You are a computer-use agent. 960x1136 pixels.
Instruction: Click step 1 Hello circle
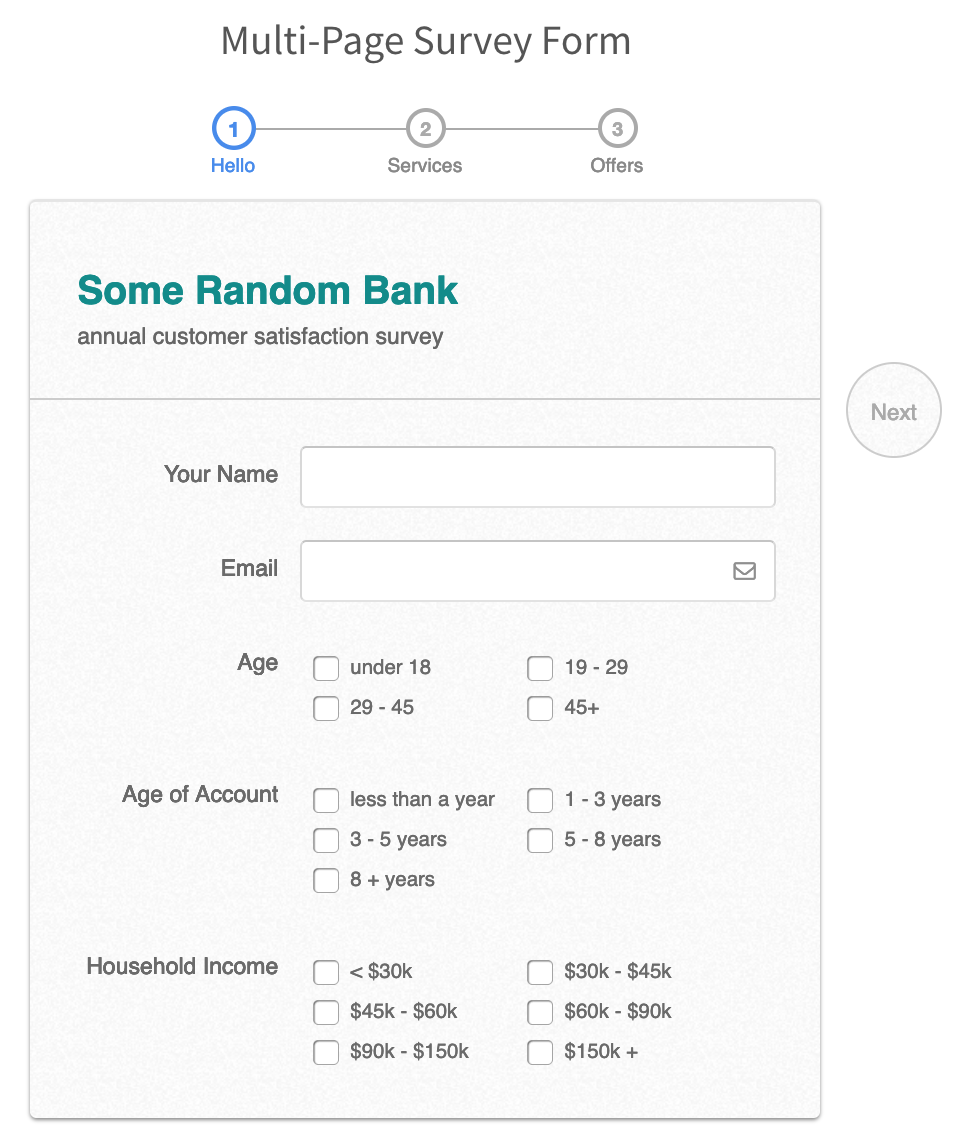click(x=234, y=129)
